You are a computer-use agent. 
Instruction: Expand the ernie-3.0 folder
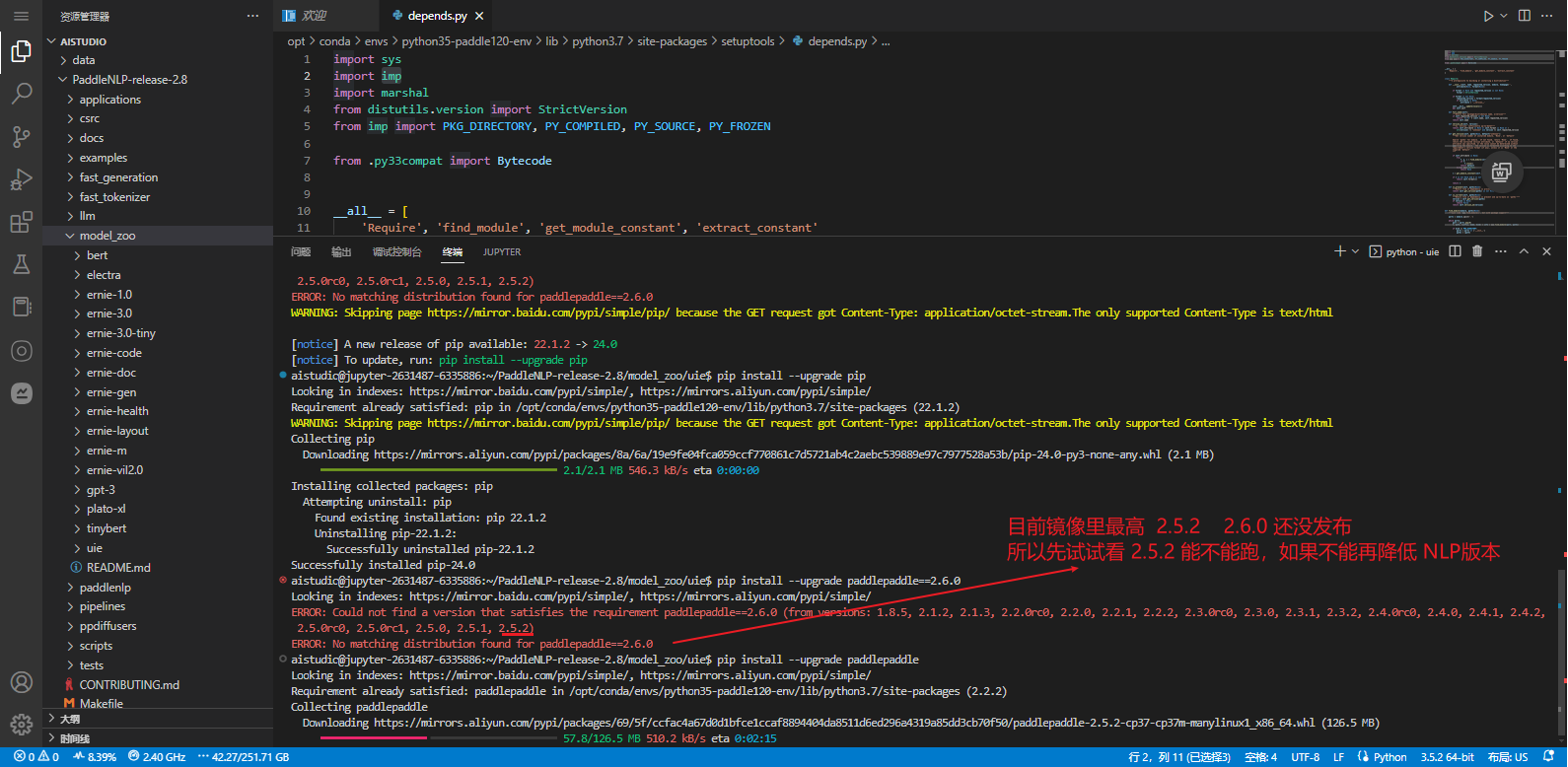point(158,314)
